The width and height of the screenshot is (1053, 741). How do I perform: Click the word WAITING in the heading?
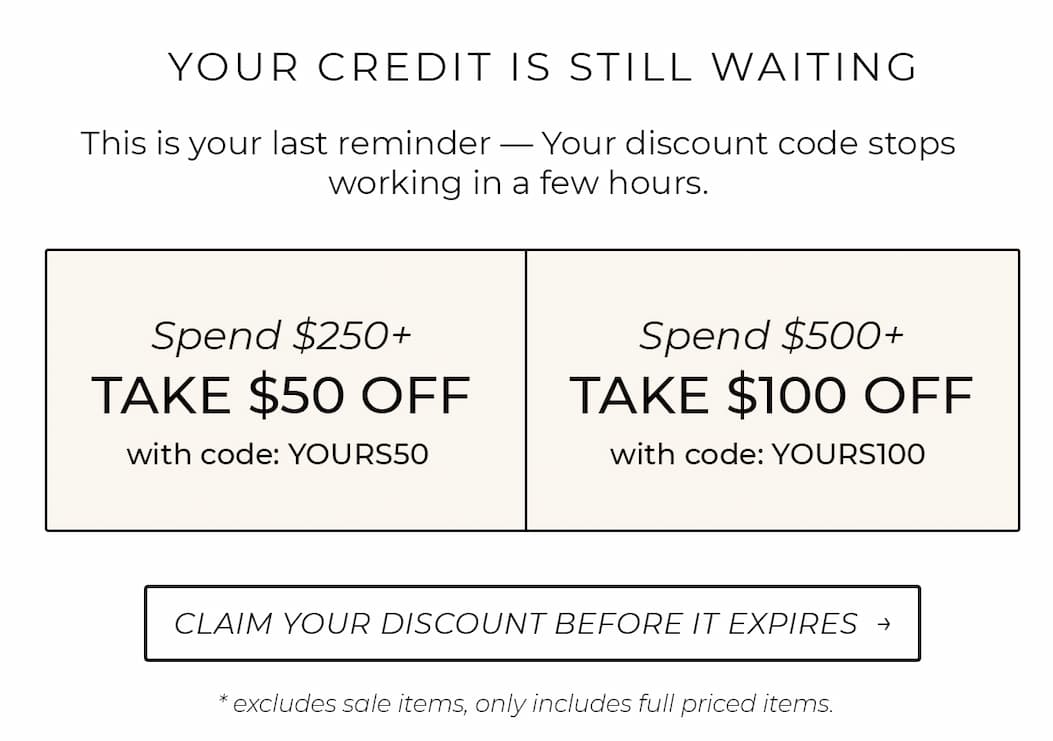(x=815, y=67)
